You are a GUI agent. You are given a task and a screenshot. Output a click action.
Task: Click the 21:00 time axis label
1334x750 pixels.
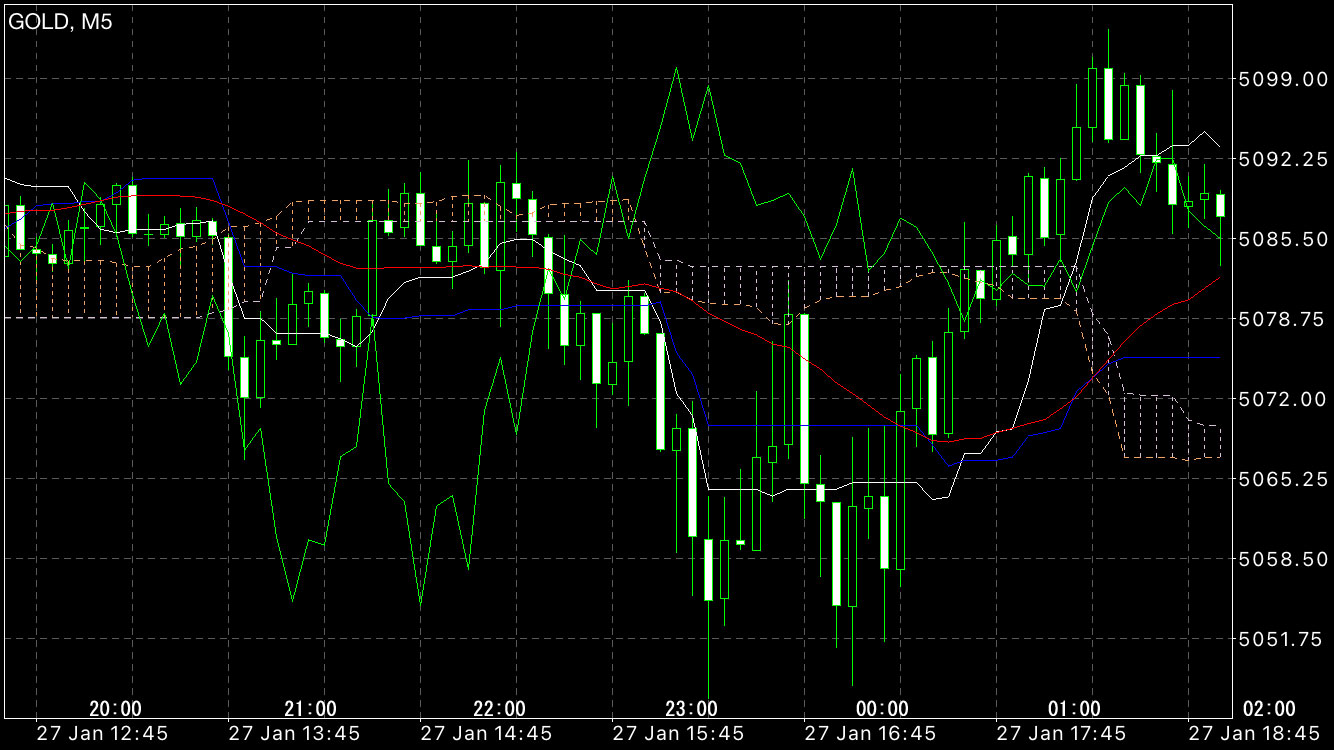[307, 709]
